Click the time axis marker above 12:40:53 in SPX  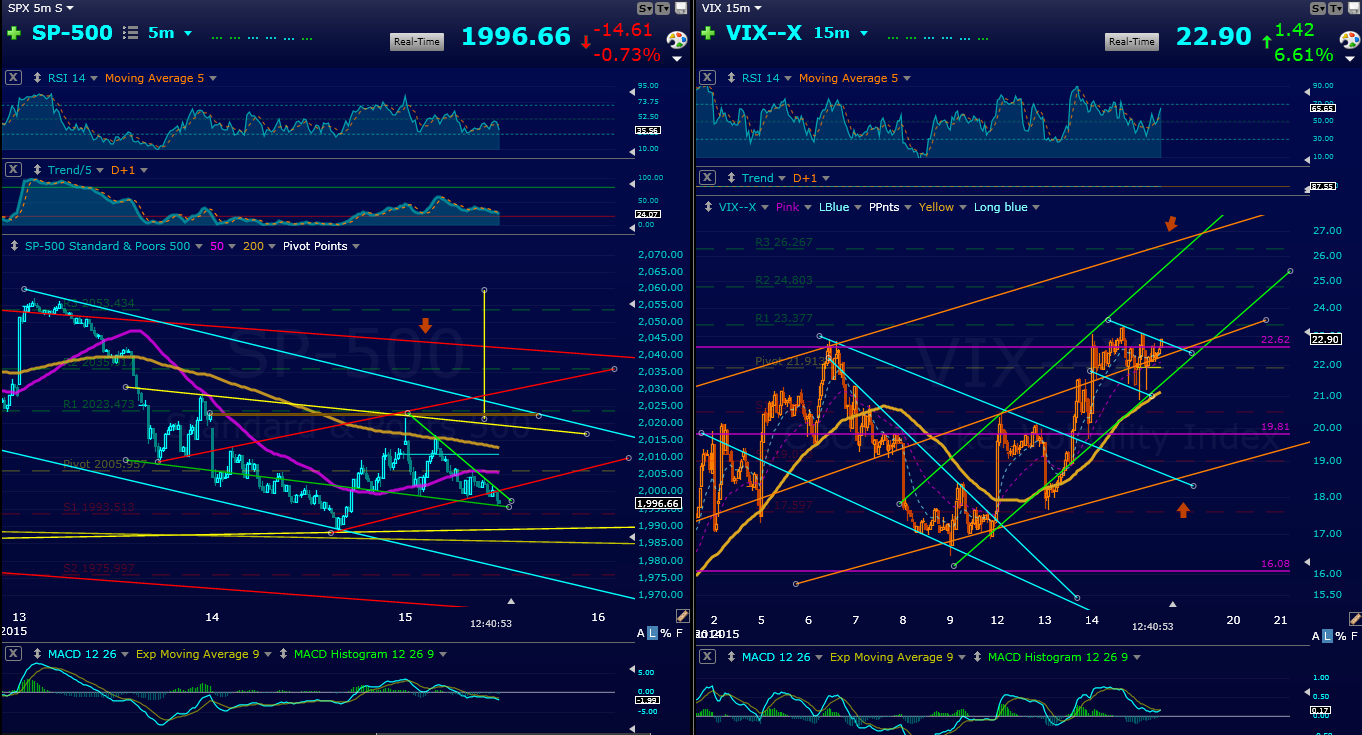(x=511, y=601)
